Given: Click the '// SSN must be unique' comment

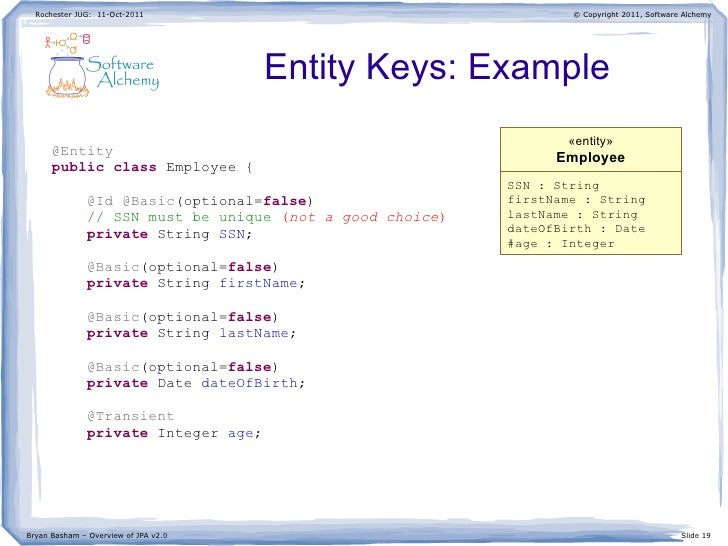Looking at the screenshot, I should tap(179, 217).
